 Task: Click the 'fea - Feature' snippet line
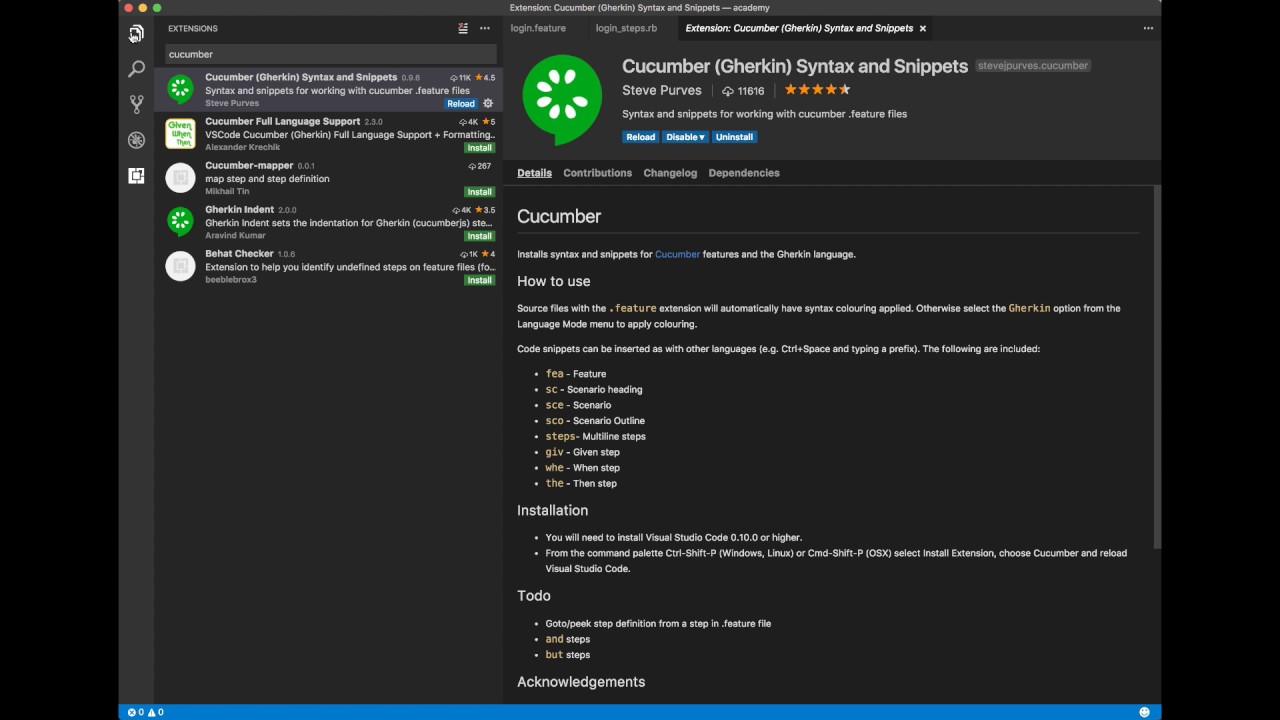pos(576,374)
